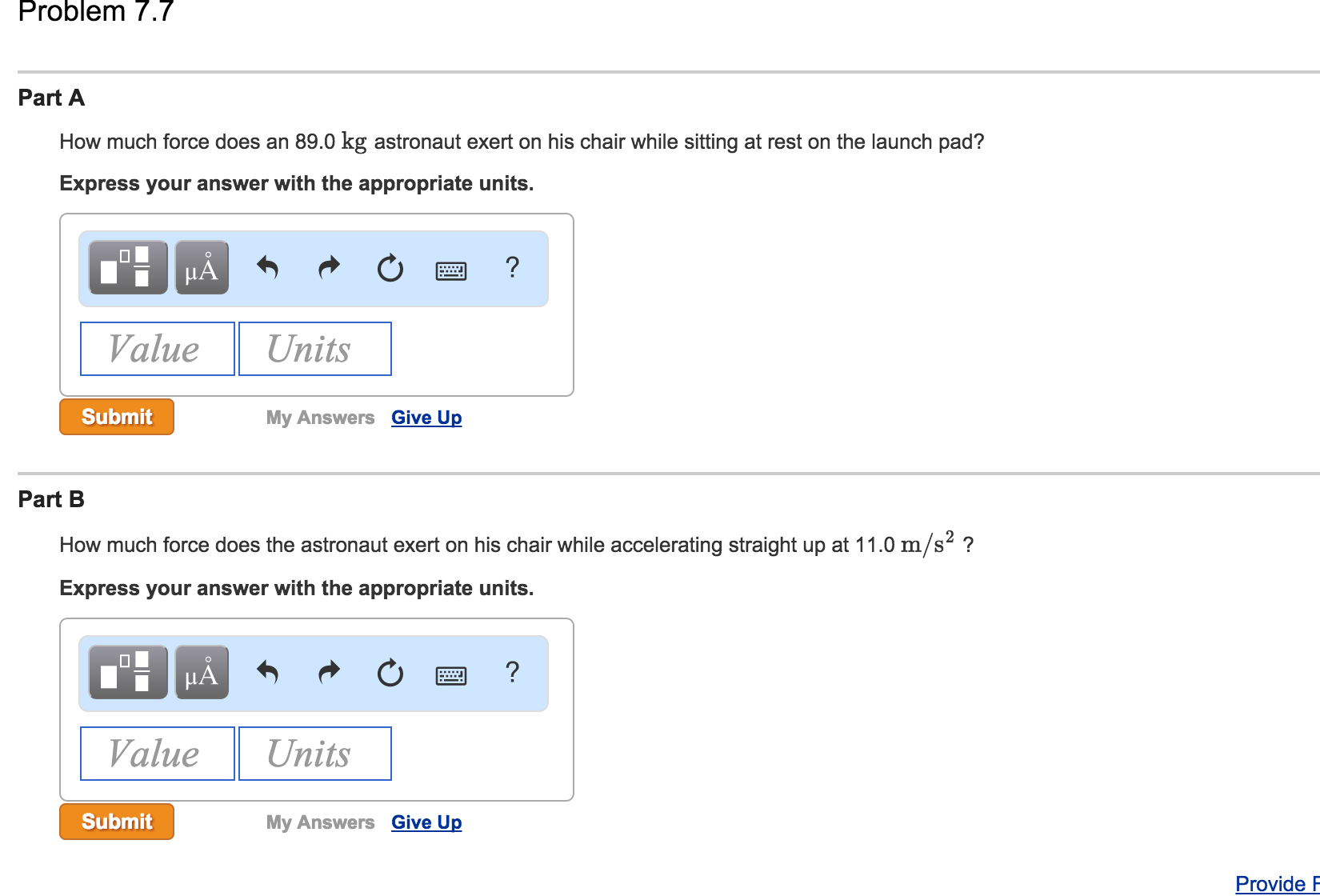Viewport: 1320px width, 896px height.
Task: Click the undo arrow in Part B toolbar
Action: tap(267, 672)
